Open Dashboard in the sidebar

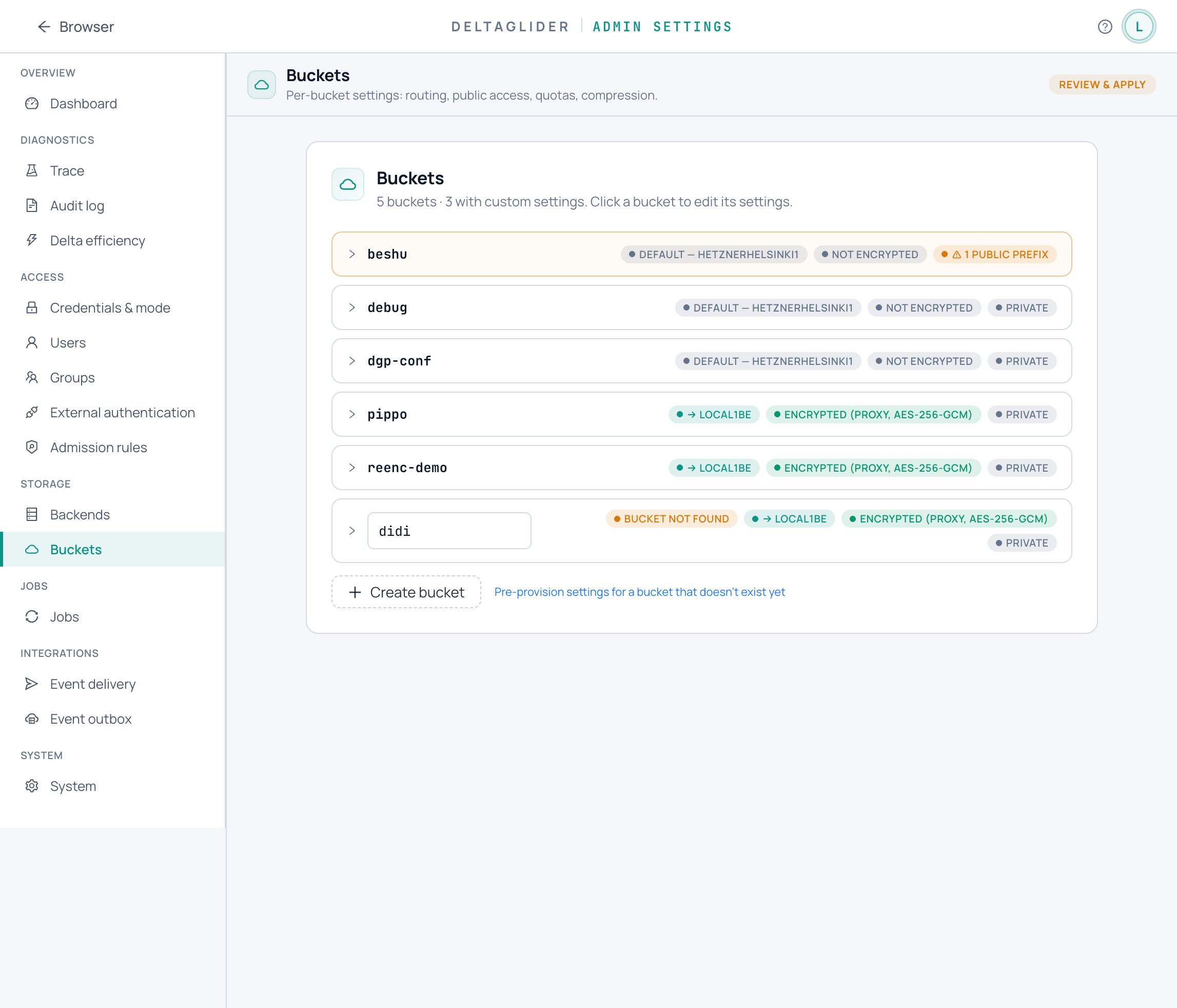click(x=112, y=103)
